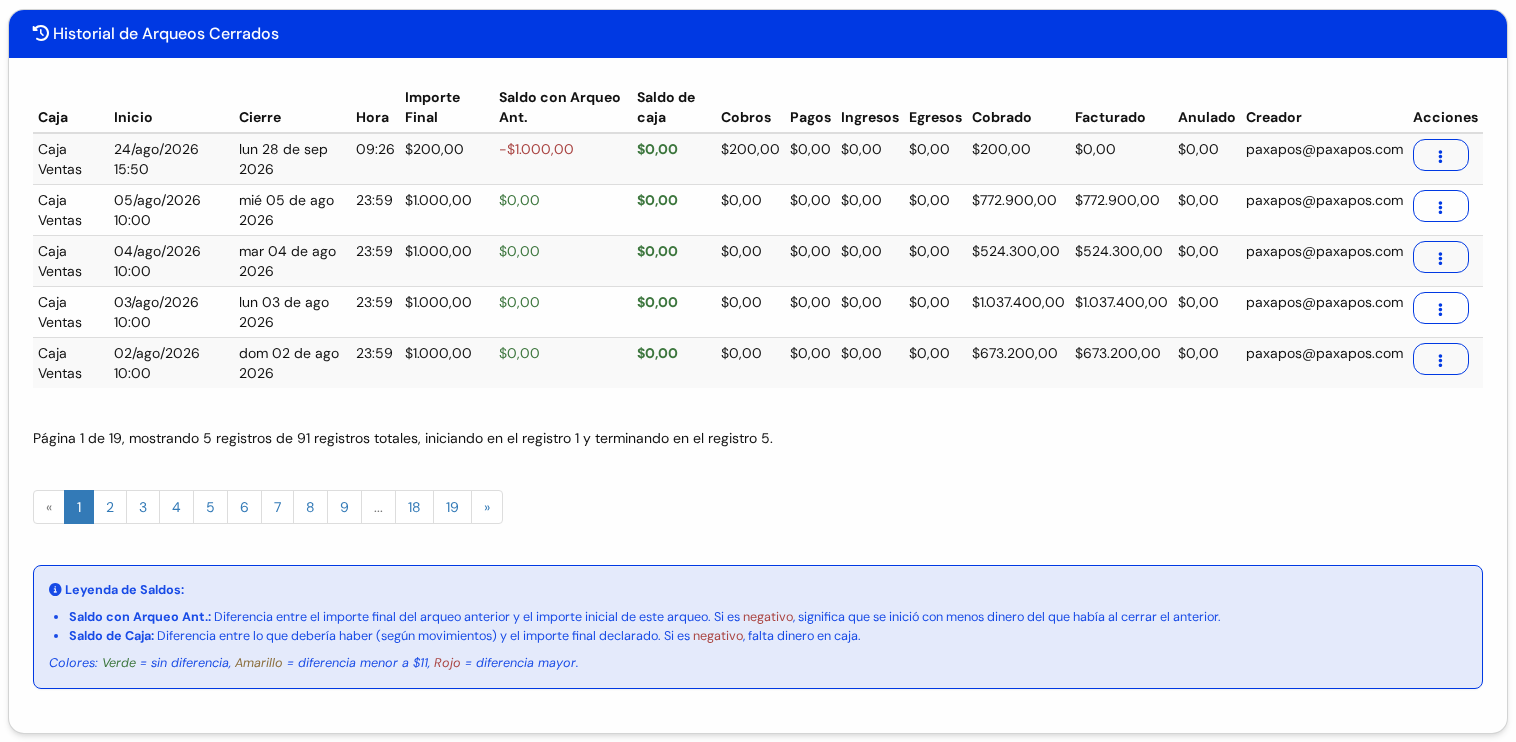Click the Facturado column header
Screen dimensions: 1516x742
1110,117
